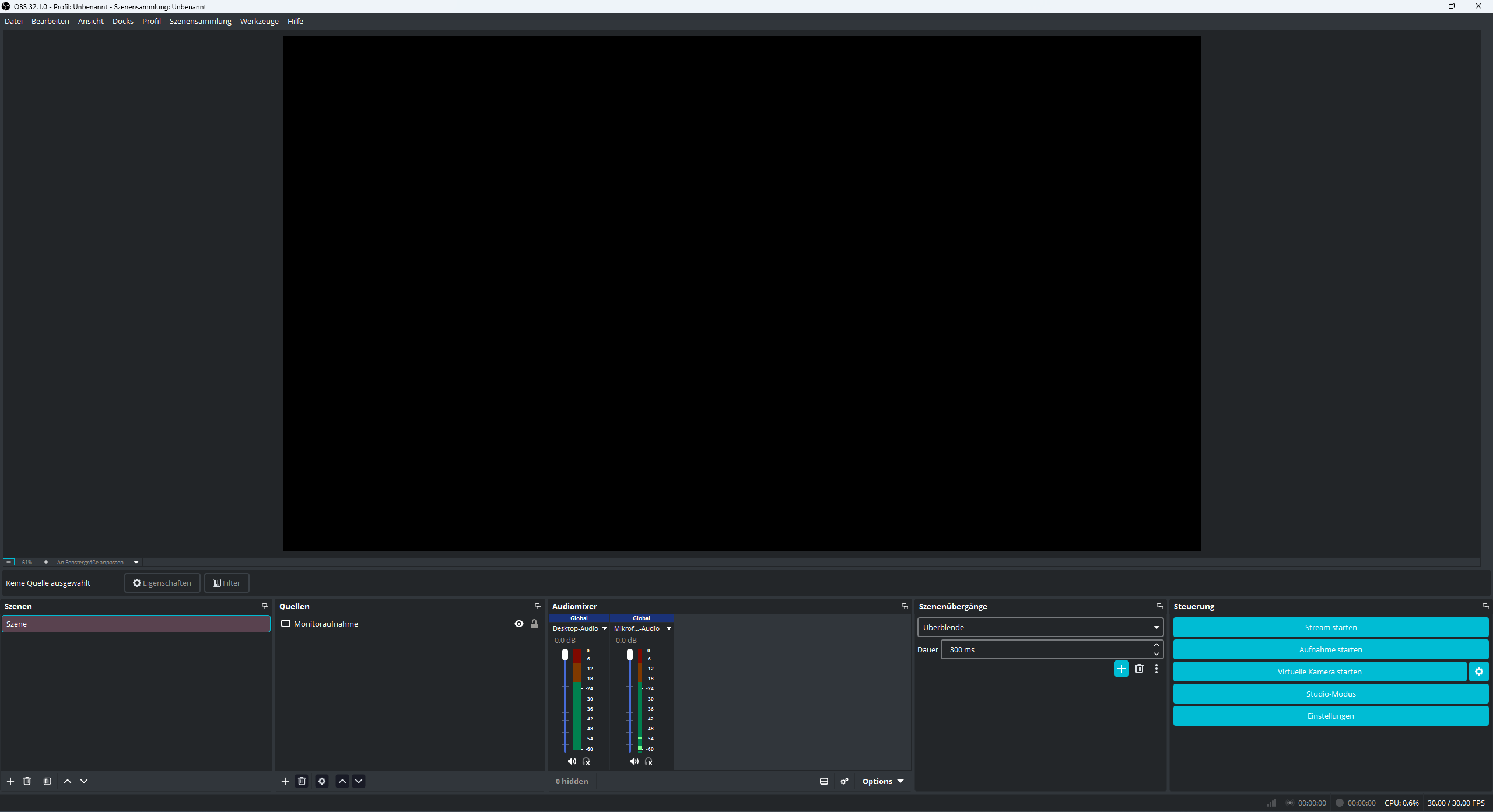Undock the Steuerung panel

point(1486,606)
